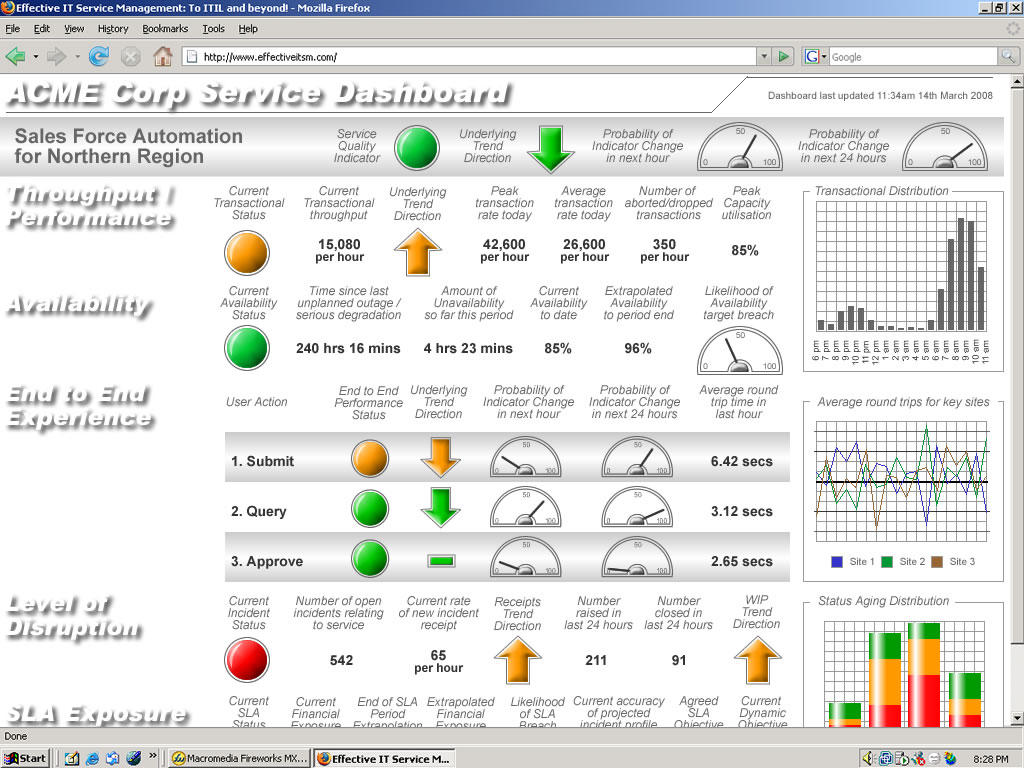Click the green Underlying Trend Direction arrow in header

pyautogui.click(x=550, y=149)
